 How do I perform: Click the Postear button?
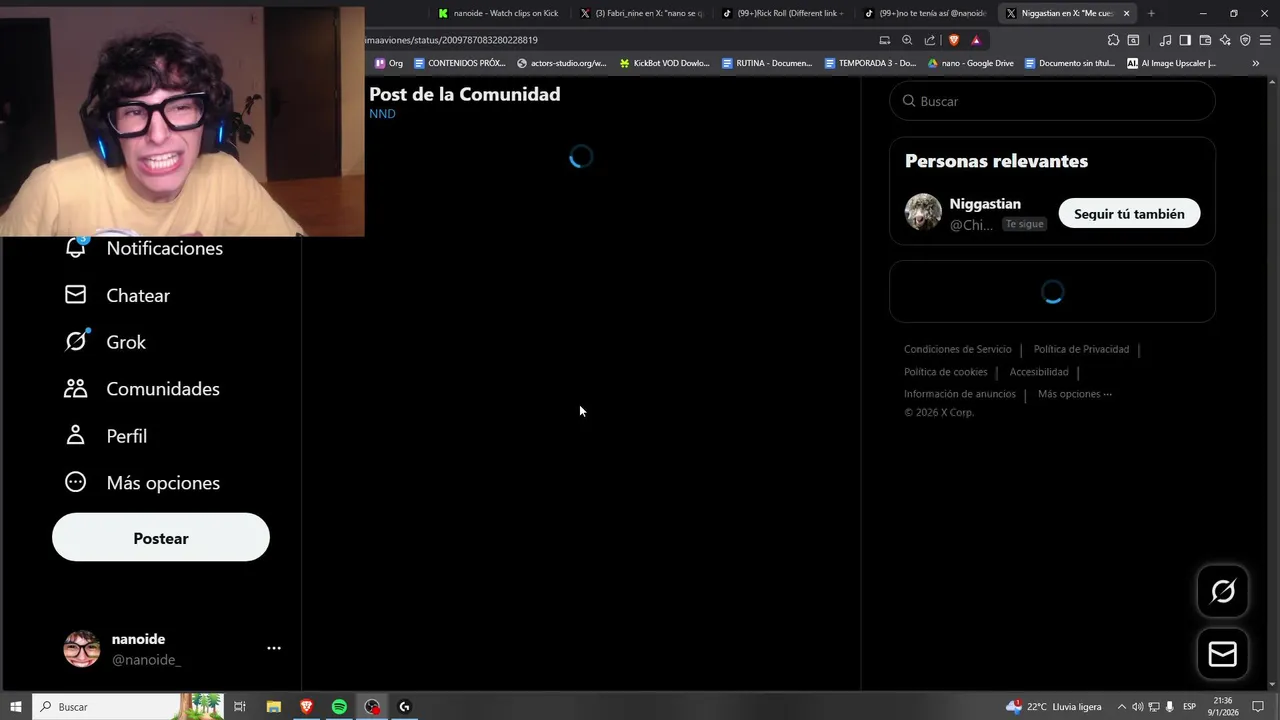click(161, 538)
